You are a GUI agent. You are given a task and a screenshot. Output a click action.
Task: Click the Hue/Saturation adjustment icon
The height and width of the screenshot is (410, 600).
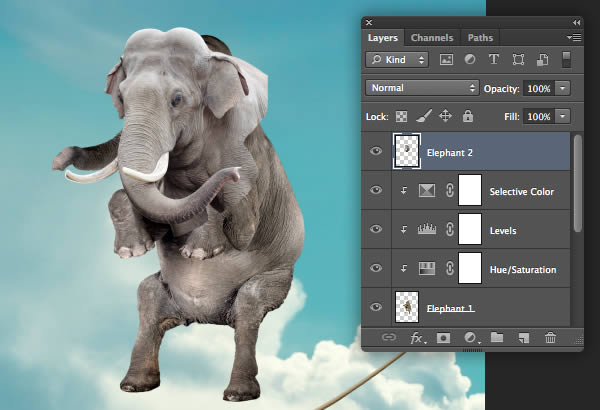click(427, 268)
